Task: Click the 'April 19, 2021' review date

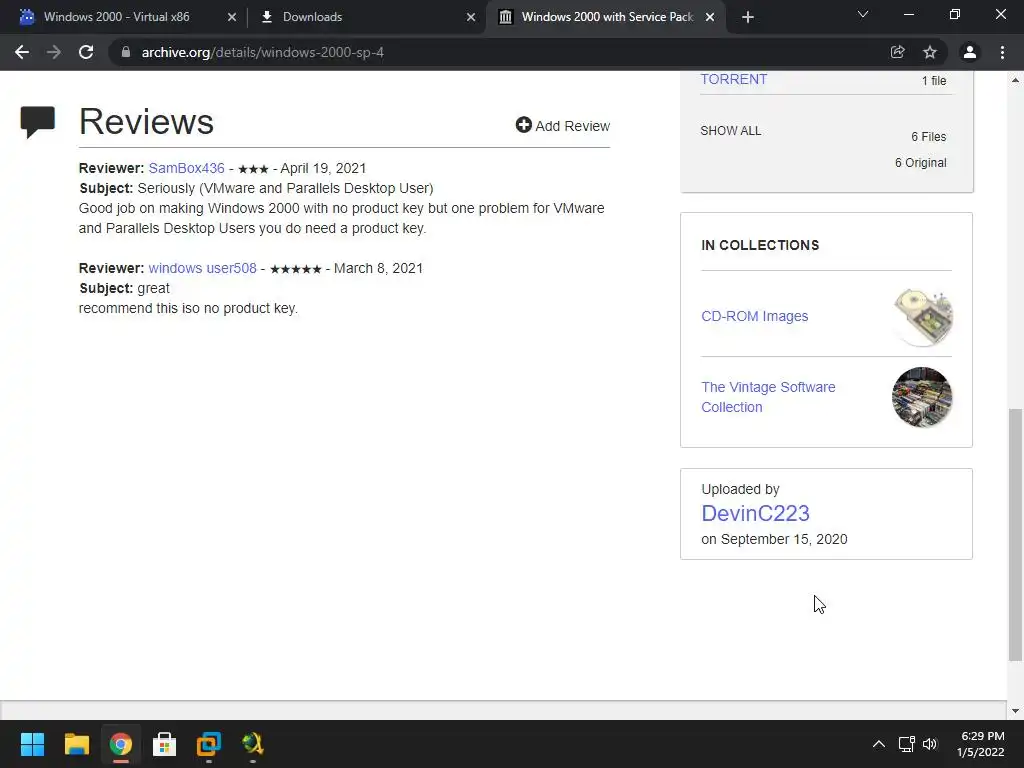Action: [323, 168]
